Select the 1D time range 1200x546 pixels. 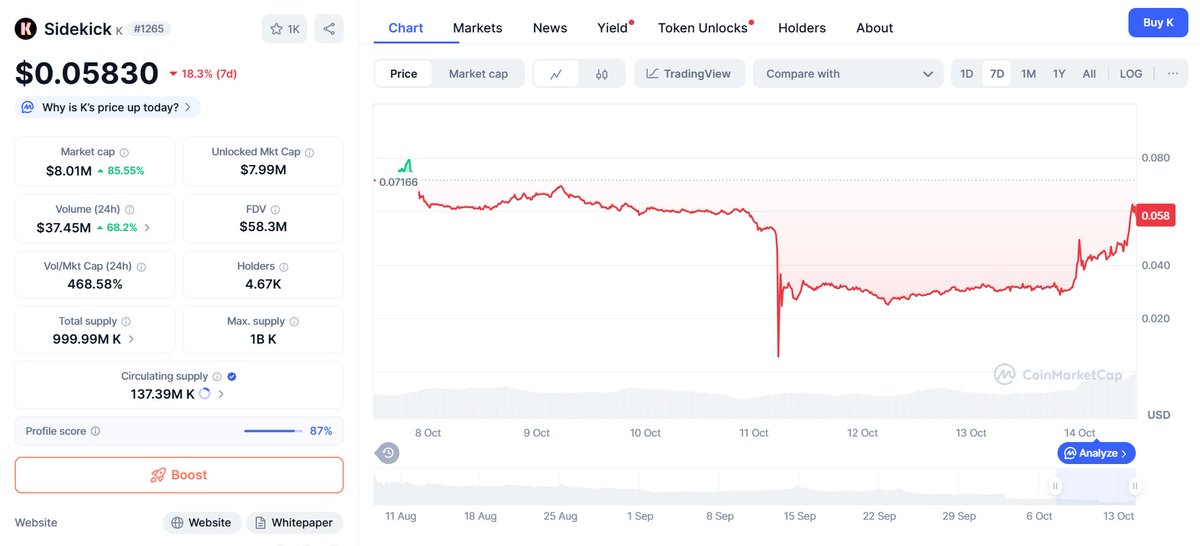coord(966,74)
